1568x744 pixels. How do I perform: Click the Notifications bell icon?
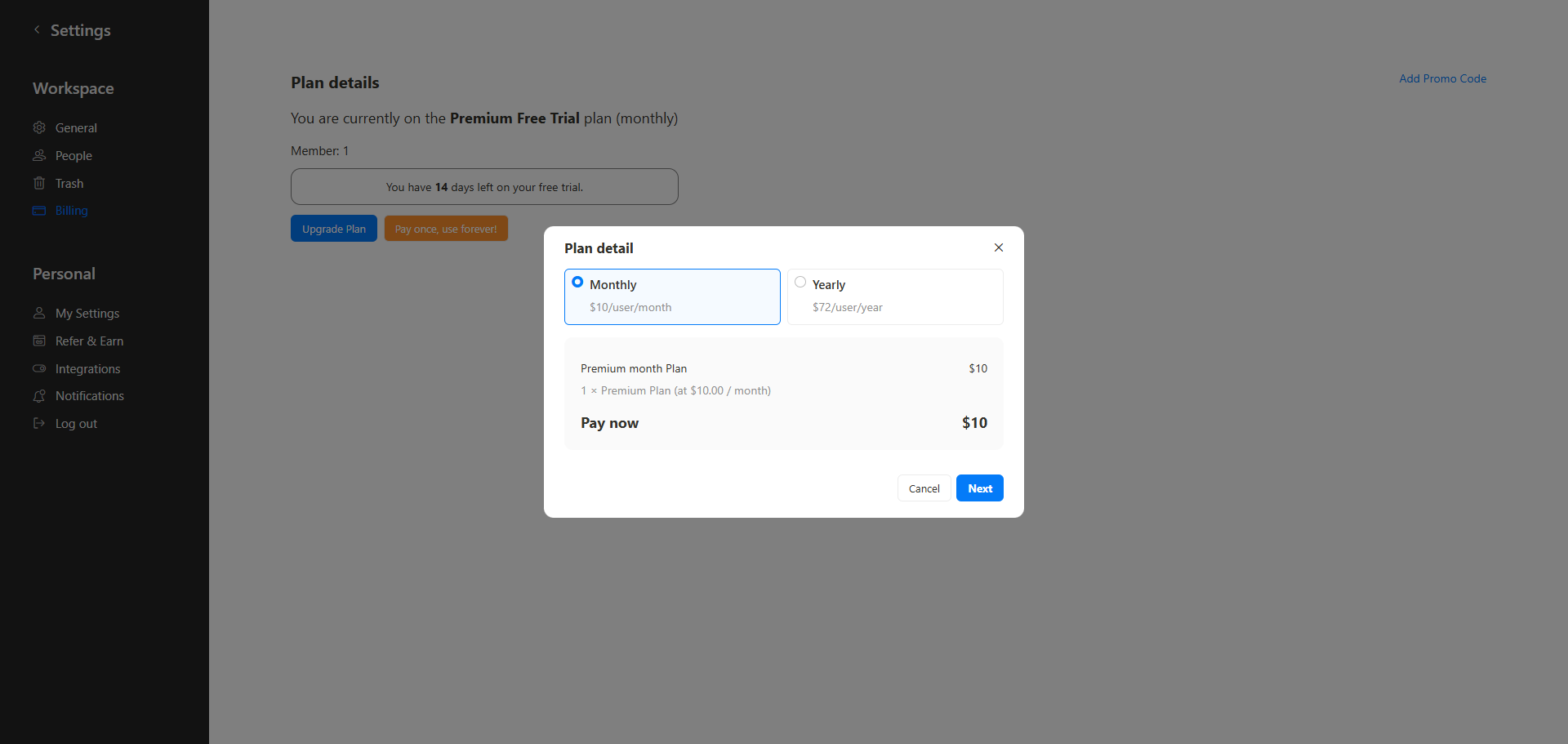coord(39,396)
